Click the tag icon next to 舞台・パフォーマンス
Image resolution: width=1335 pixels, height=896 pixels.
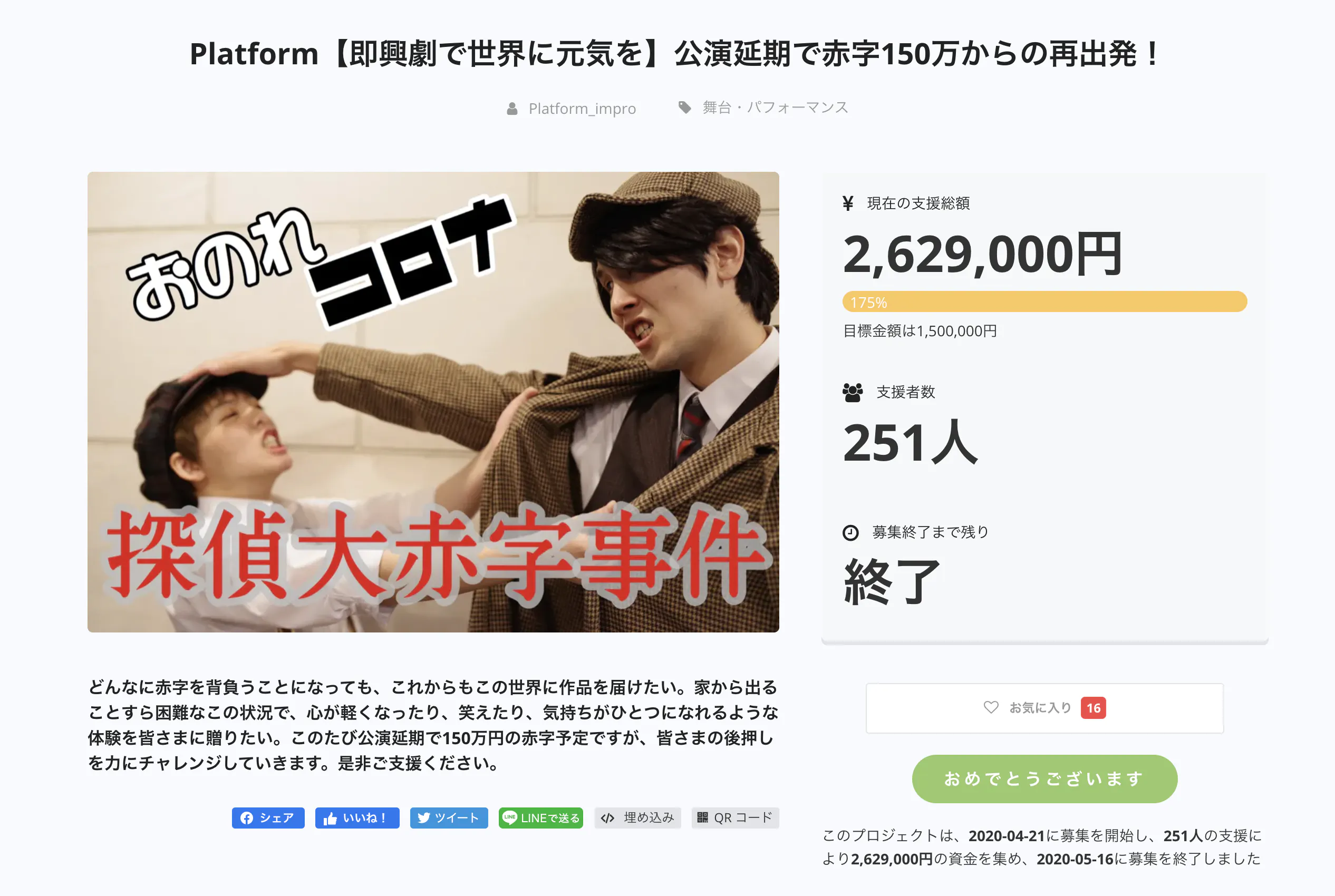pos(685,108)
